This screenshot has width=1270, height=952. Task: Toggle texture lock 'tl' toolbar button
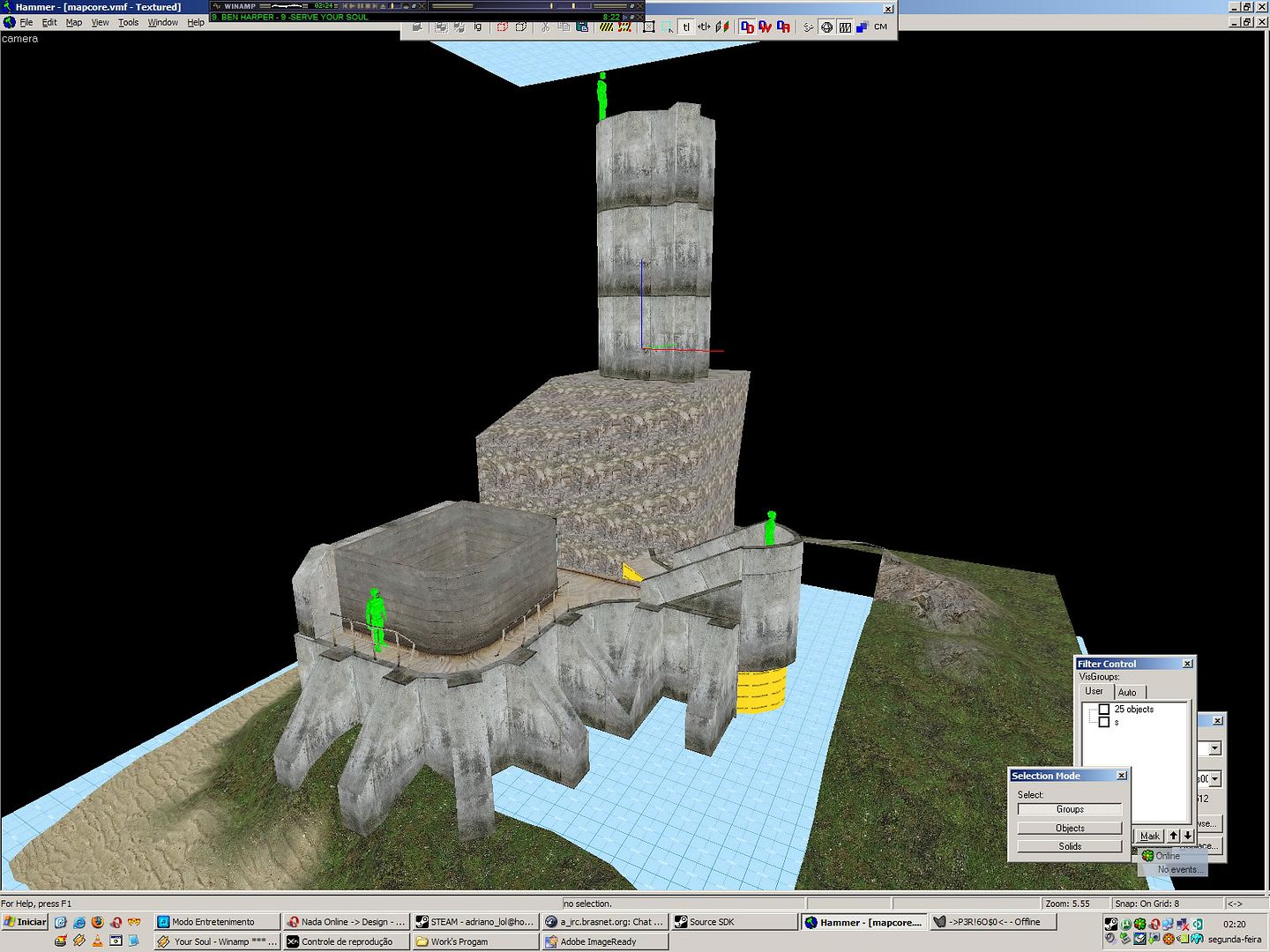(686, 26)
